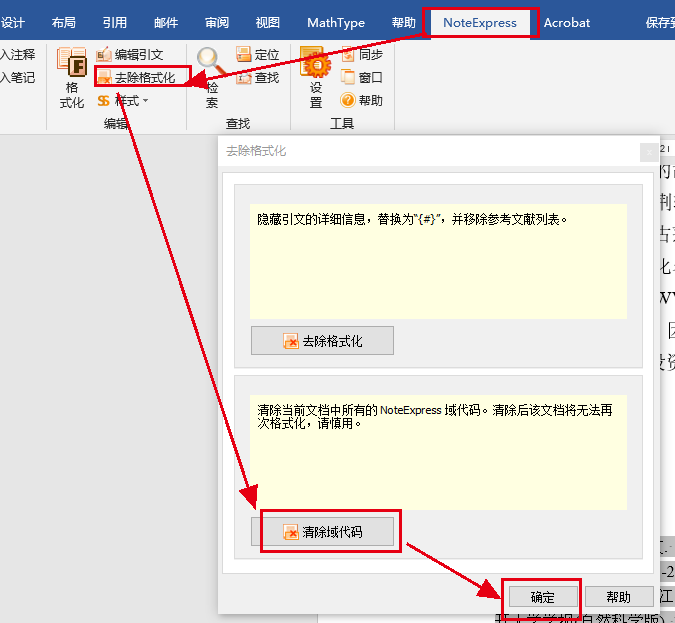Close the 去除格式化 dialog
The width and height of the screenshot is (675, 623).
649,152
